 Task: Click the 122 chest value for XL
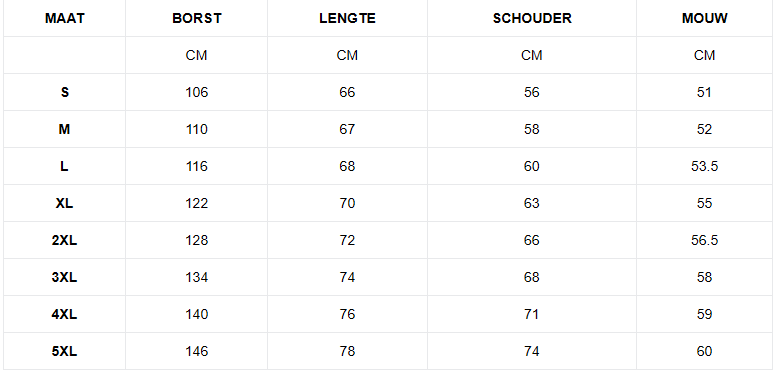coord(196,203)
